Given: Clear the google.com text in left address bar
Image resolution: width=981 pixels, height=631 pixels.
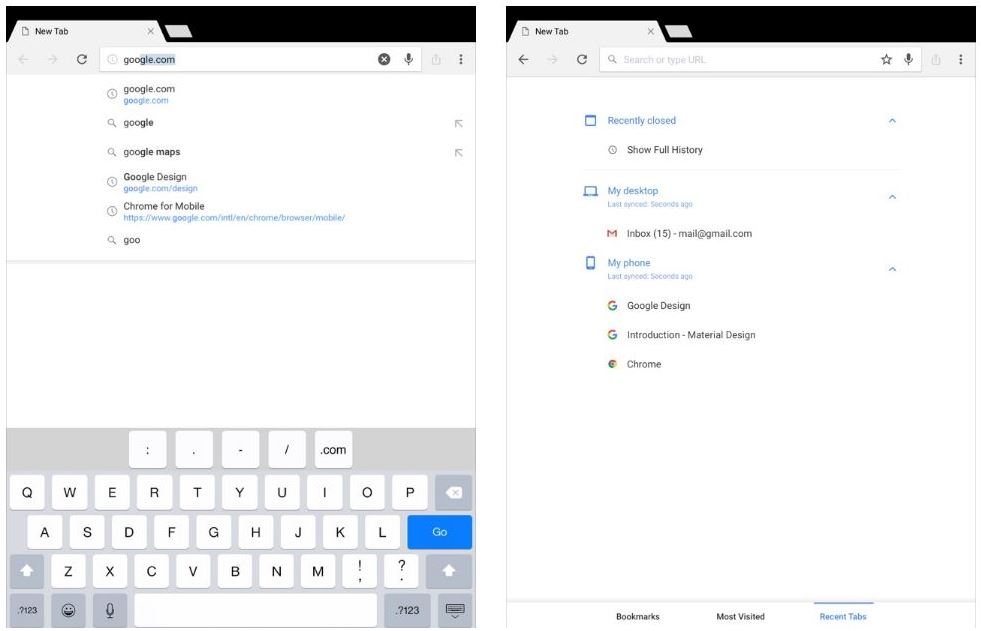Looking at the screenshot, I should (384, 59).
